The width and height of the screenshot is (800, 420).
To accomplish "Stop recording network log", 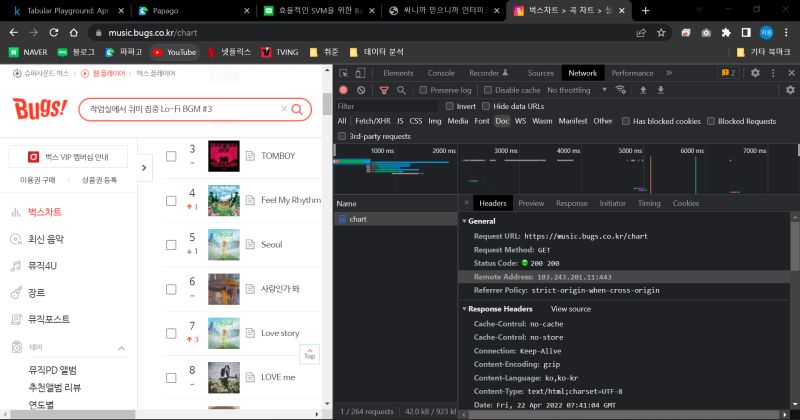I will click(343, 90).
